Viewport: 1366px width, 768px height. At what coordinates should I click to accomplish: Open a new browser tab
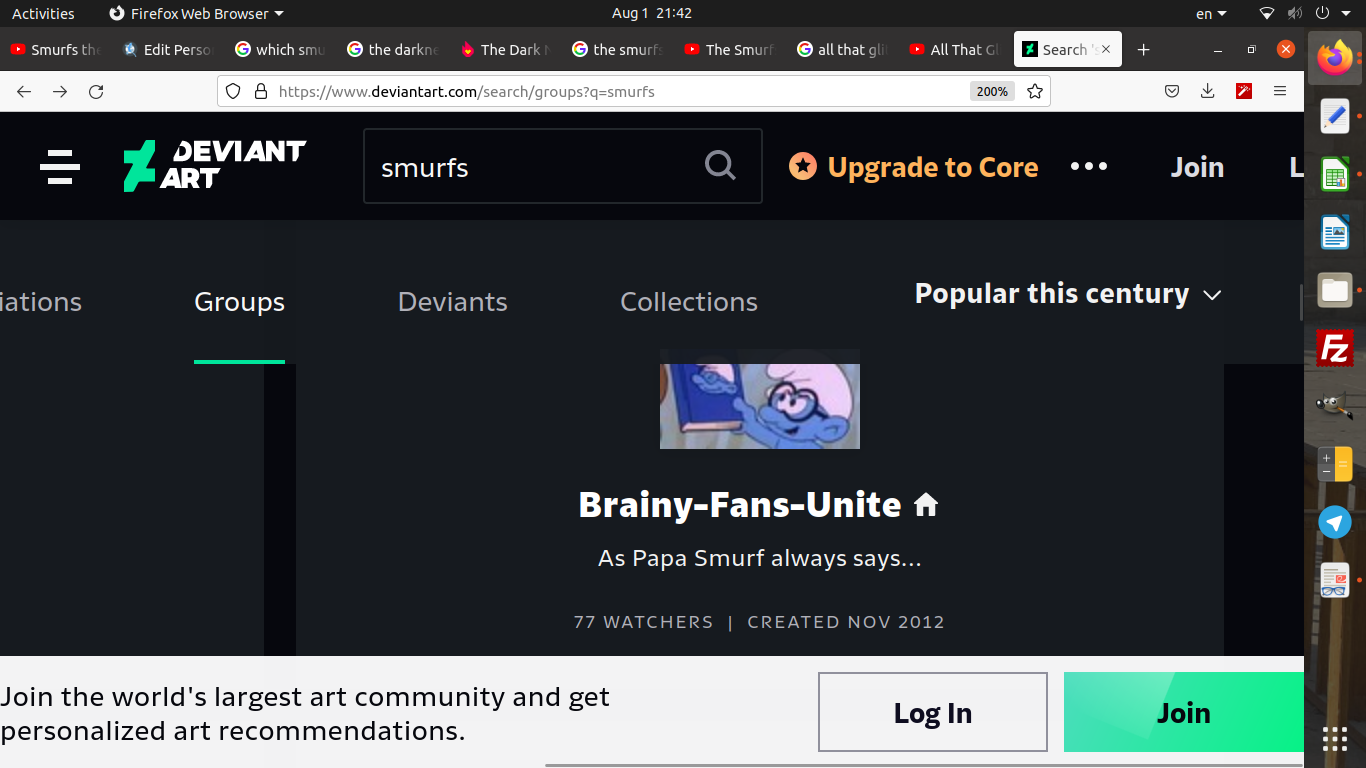click(x=1144, y=49)
